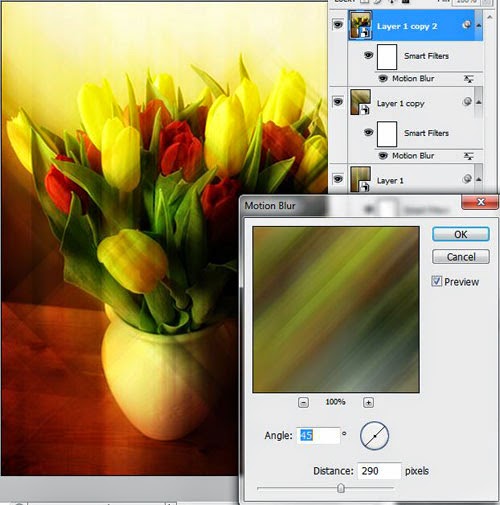Image resolution: width=500 pixels, height=505 pixels.
Task: Select Smart Filters mask of Layer 1 copy 2
Action: 387,57
